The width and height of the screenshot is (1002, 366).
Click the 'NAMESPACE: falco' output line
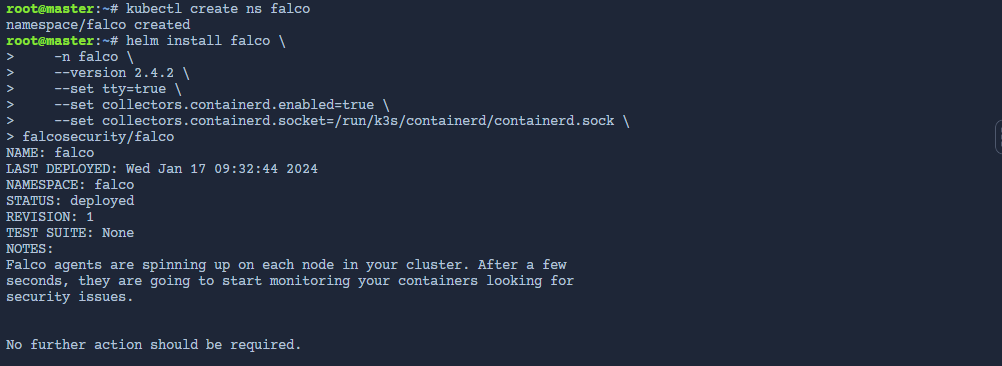pos(70,185)
